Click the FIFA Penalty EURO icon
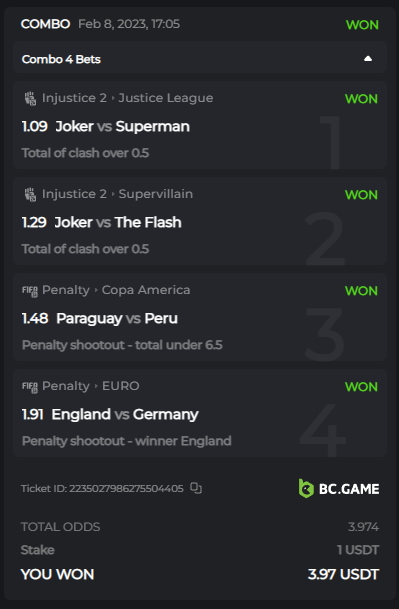 click(30, 386)
